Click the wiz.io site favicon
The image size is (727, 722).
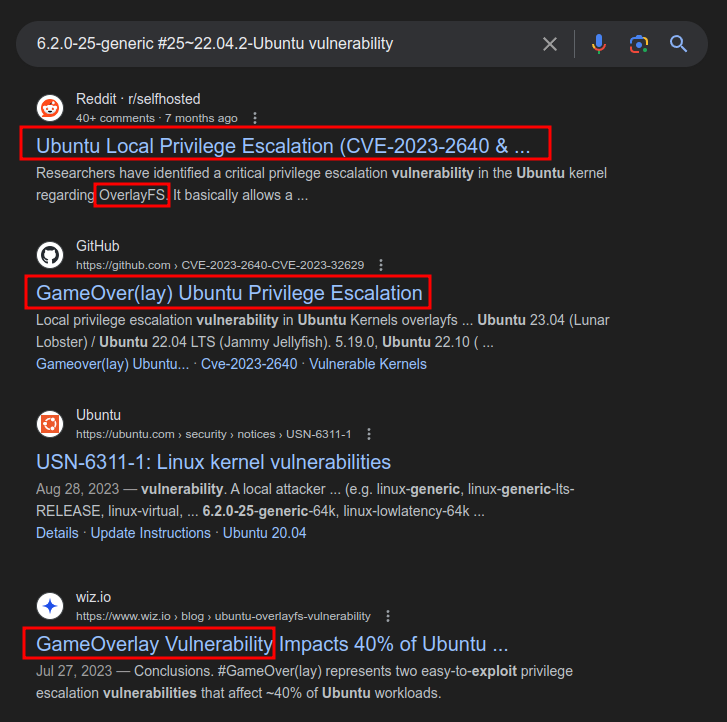click(x=50, y=606)
